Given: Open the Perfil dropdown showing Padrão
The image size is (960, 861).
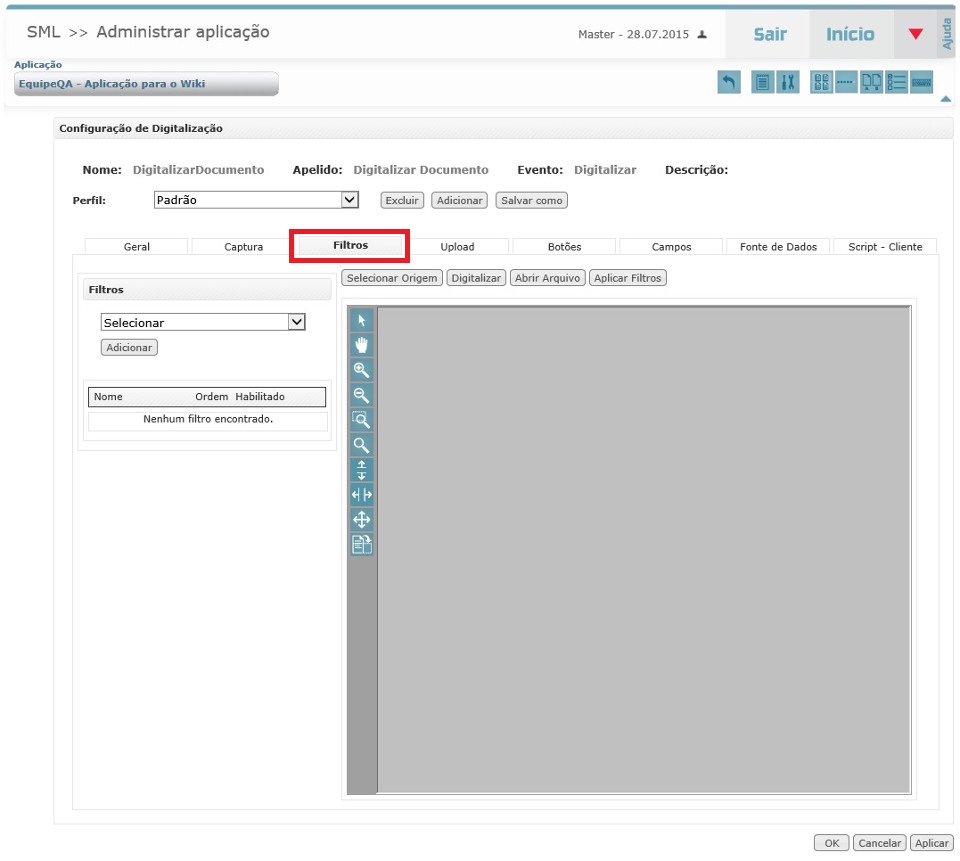Looking at the screenshot, I should pos(256,200).
